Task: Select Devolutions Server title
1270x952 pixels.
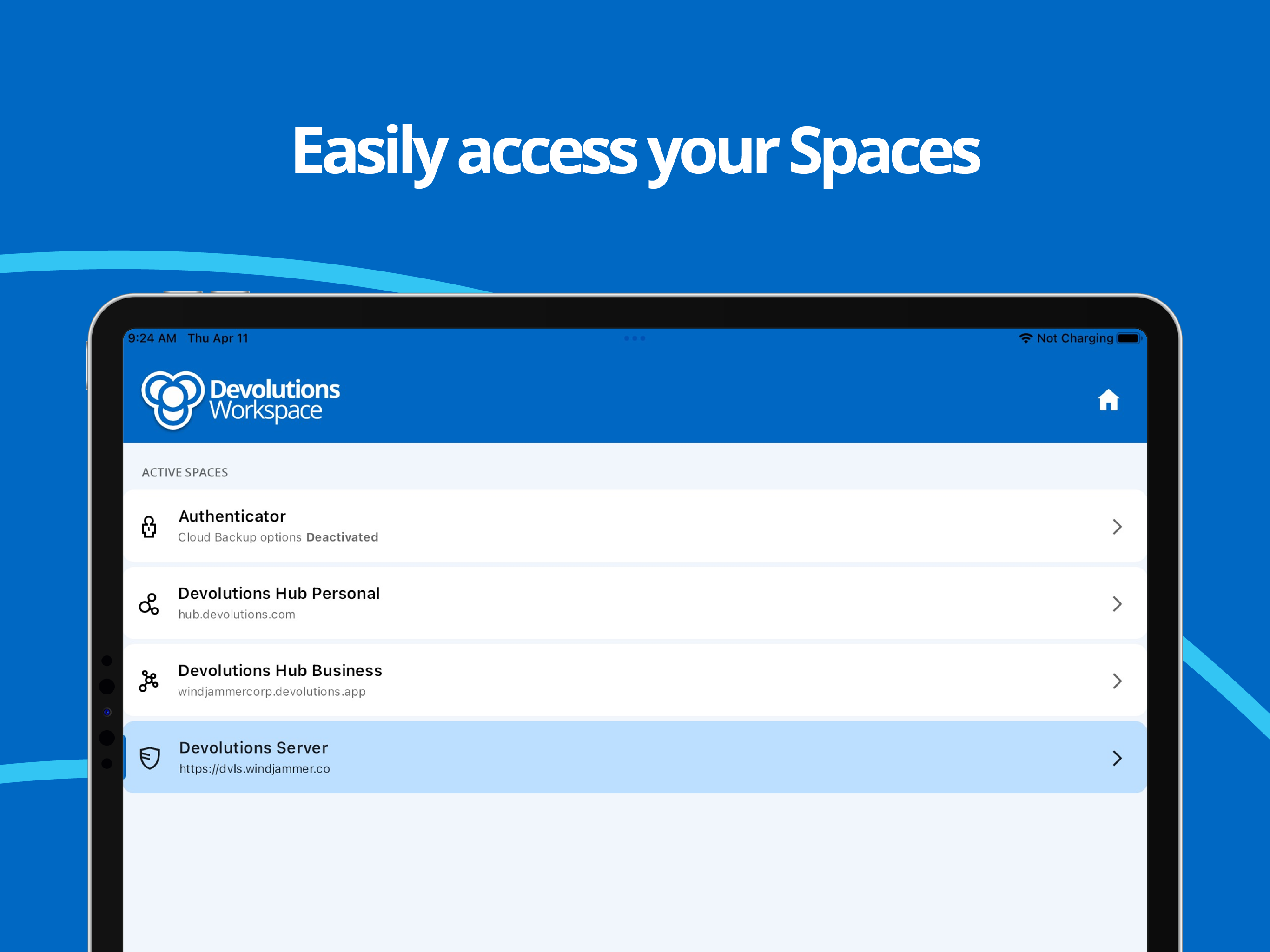Action: tap(253, 747)
